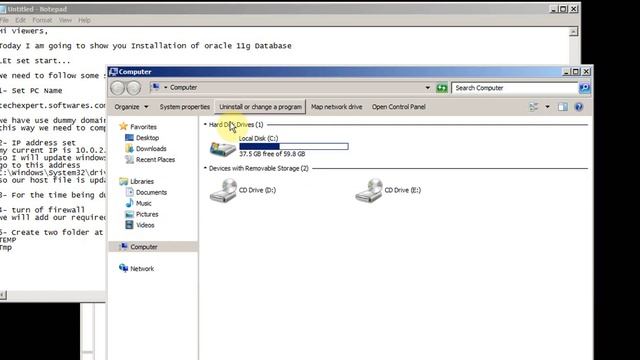Viewport: 640px width, 360px height.
Task: Select the CD Drive (D:) icon
Action: [223, 190]
